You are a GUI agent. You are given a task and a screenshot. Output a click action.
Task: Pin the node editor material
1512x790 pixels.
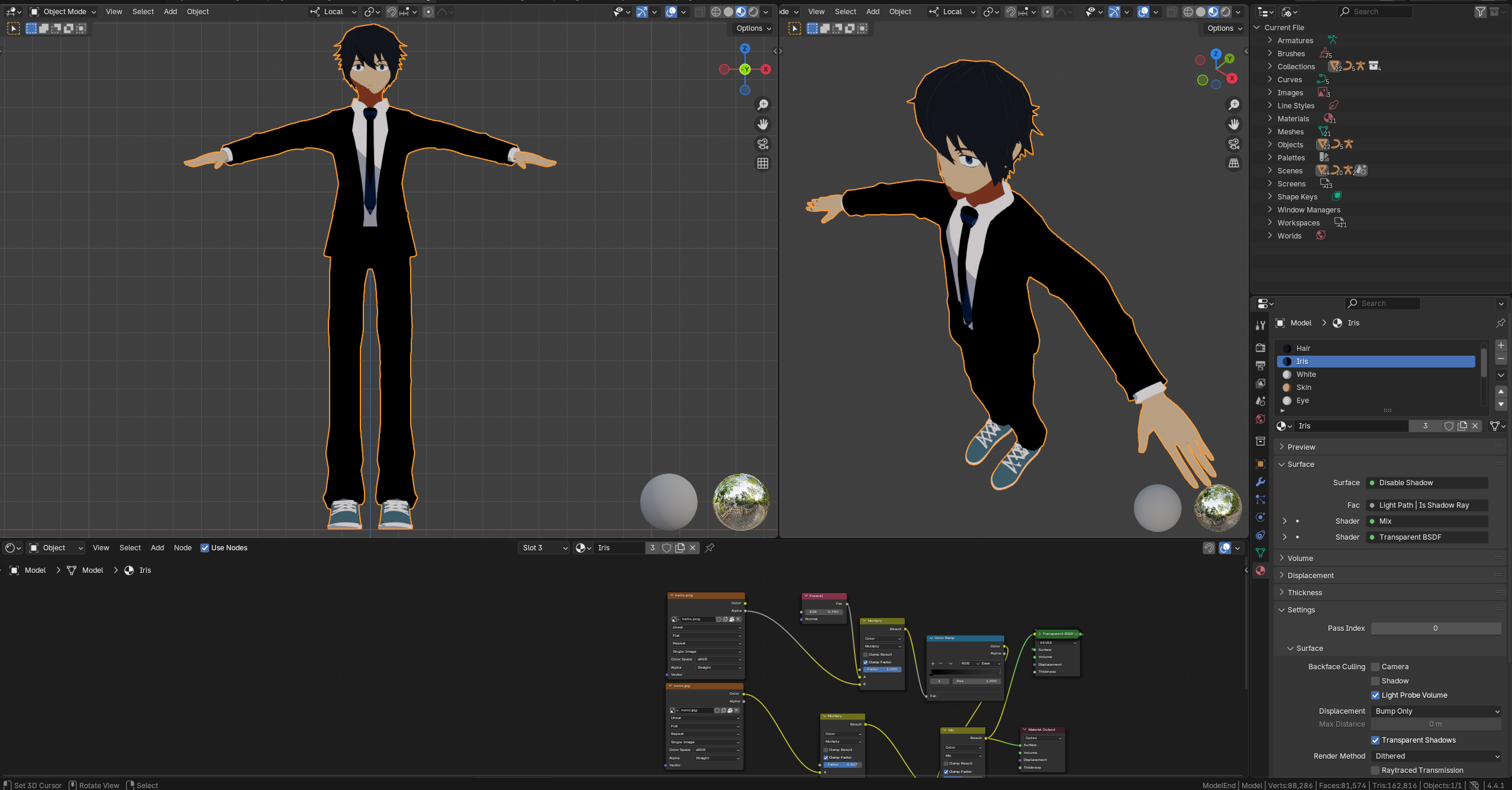pos(710,548)
